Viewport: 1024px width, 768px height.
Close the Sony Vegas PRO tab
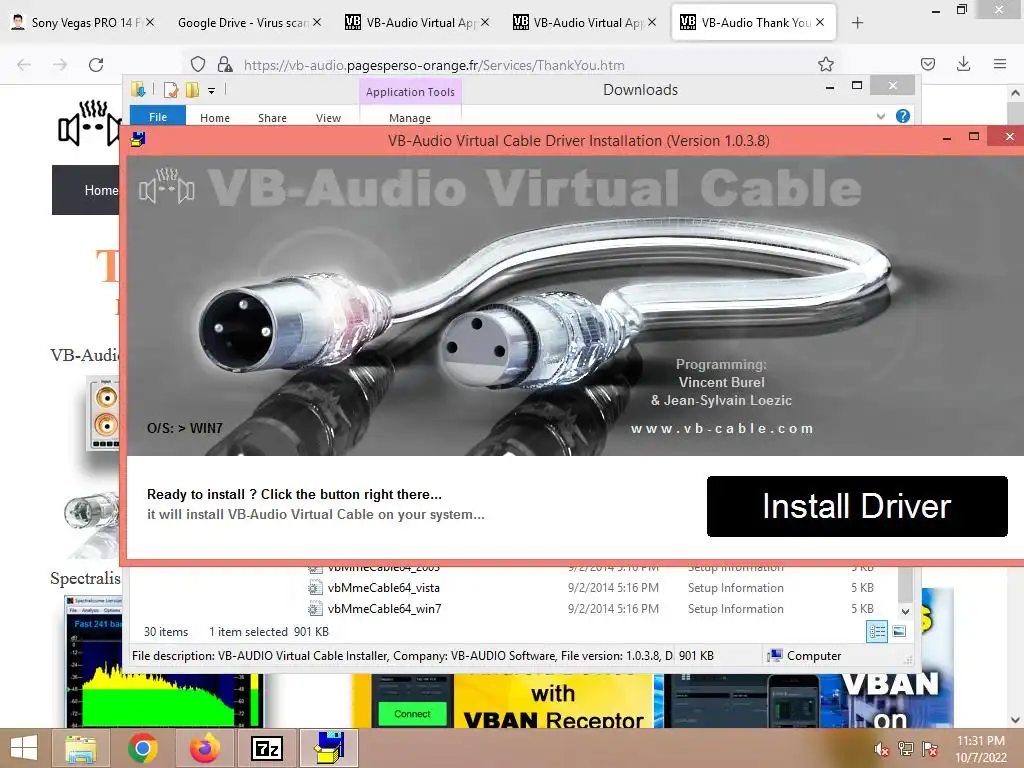pos(150,22)
